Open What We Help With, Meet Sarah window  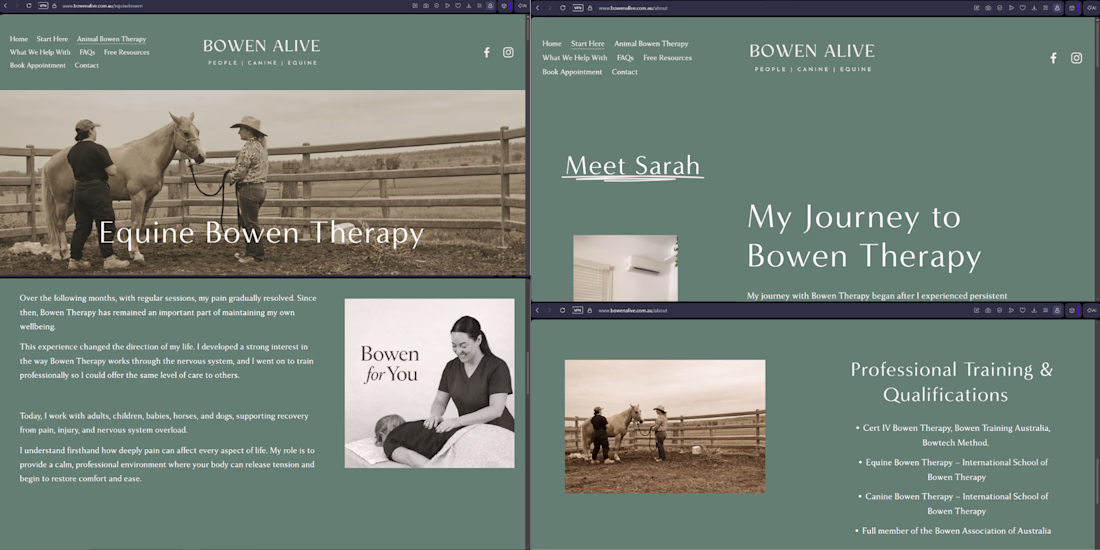click(x=575, y=58)
